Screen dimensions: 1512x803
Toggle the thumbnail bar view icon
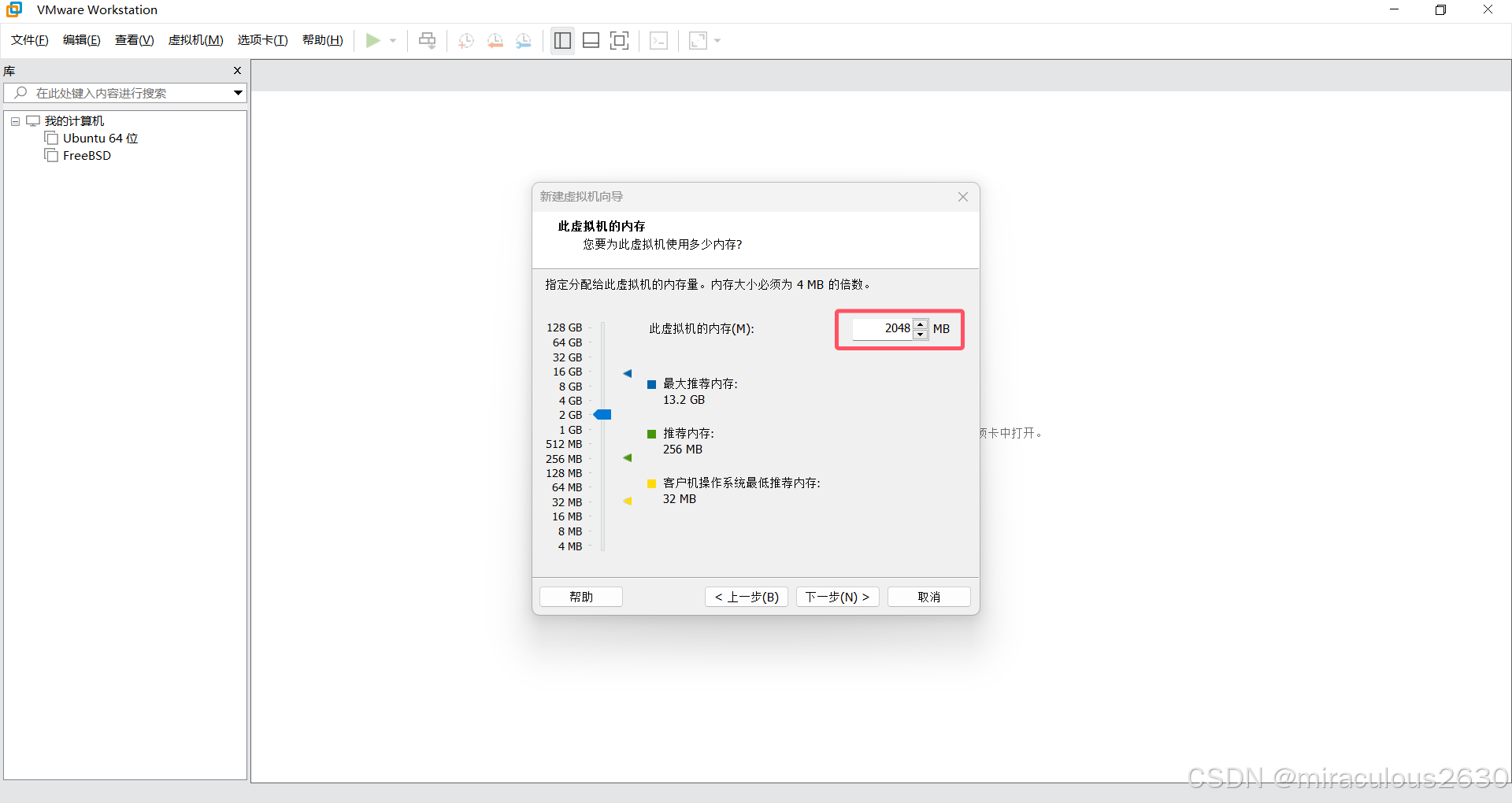click(591, 40)
